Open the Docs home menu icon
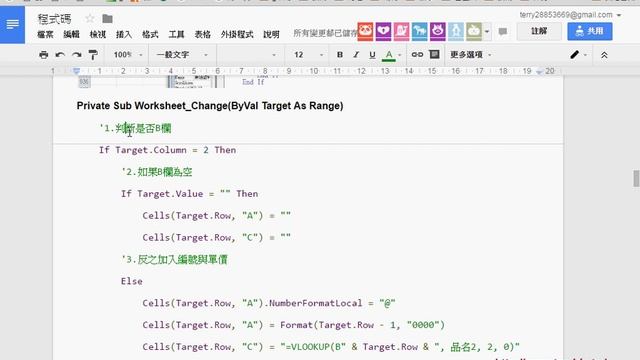The width and height of the screenshot is (640, 360). [x=12, y=24]
